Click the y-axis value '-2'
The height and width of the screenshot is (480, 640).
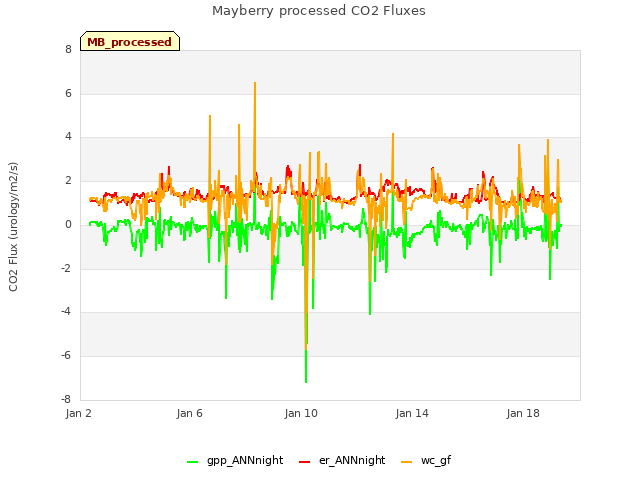pos(67,268)
